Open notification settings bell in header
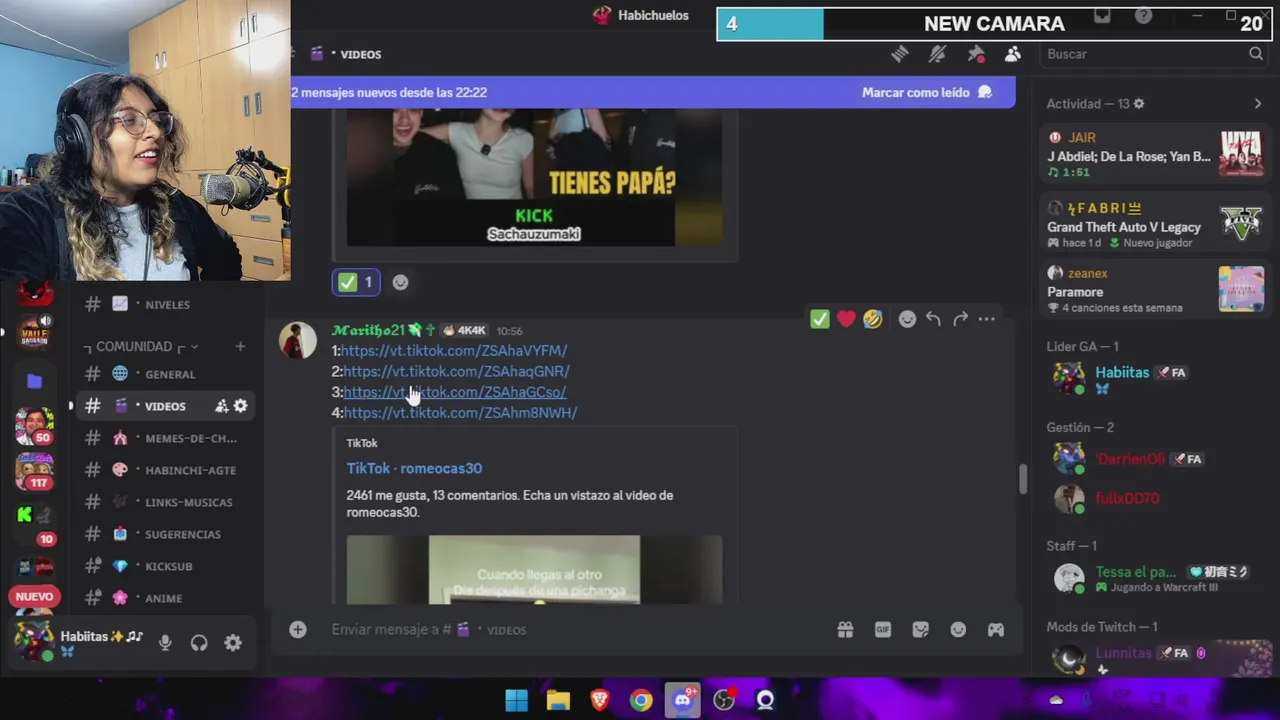 pyautogui.click(x=937, y=54)
